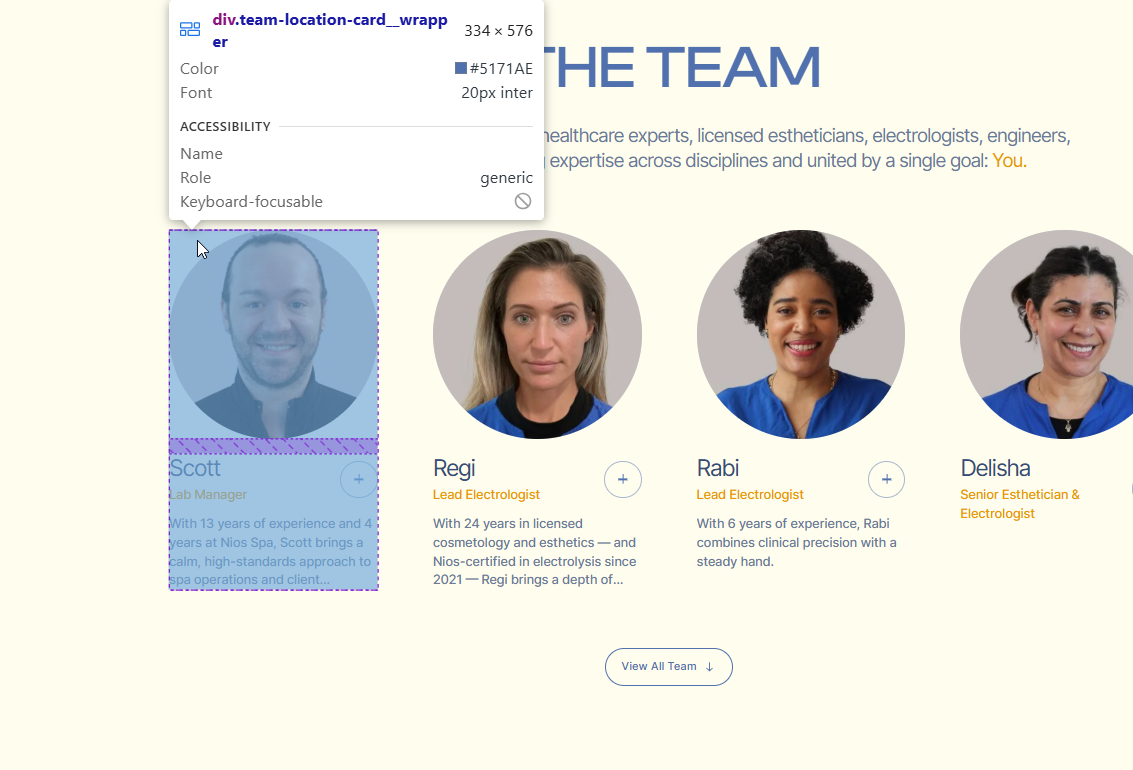
Task: Click the View All Team button
Action: tap(668, 667)
